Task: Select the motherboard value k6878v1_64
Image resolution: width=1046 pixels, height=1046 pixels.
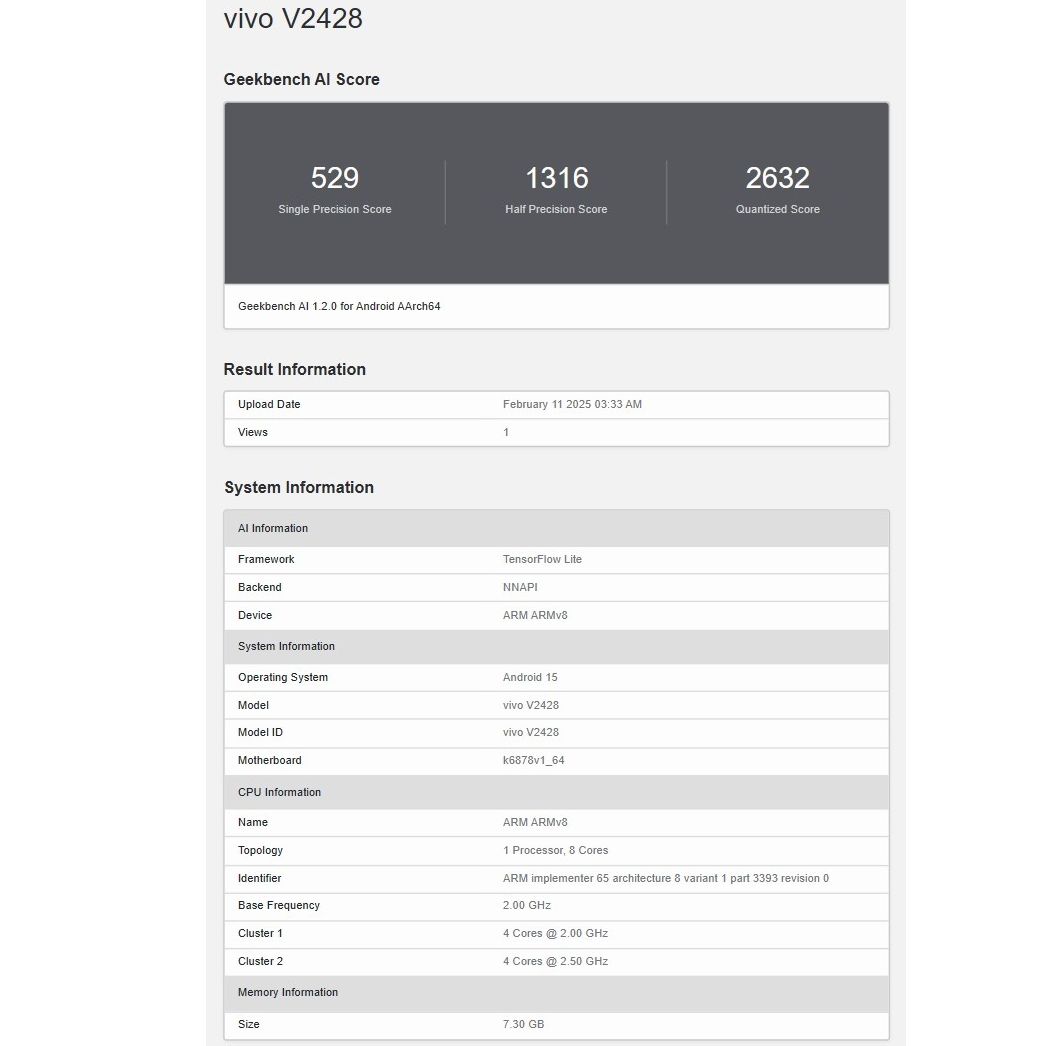Action: point(533,760)
